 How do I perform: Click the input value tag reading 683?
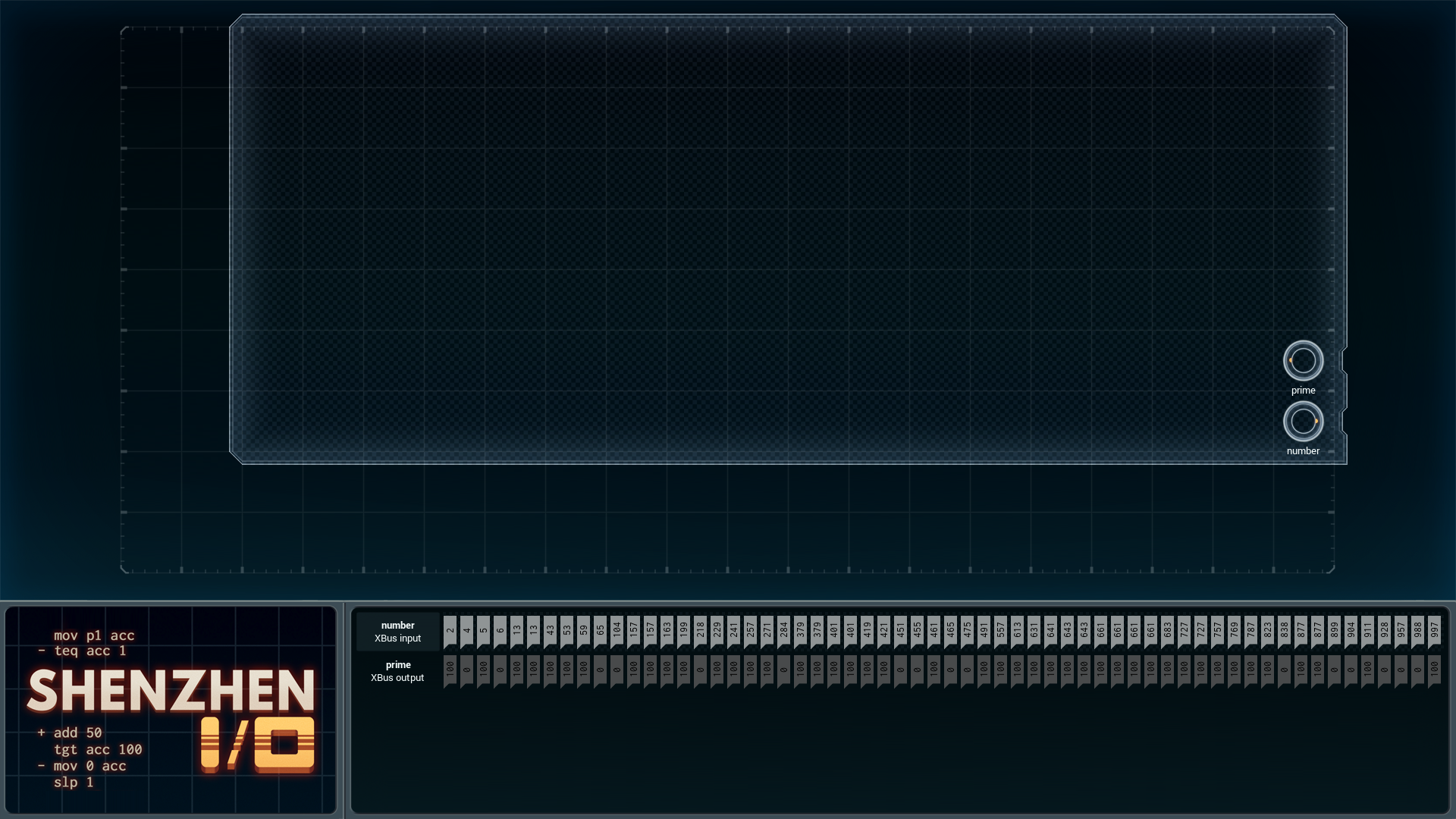(1167, 631)
